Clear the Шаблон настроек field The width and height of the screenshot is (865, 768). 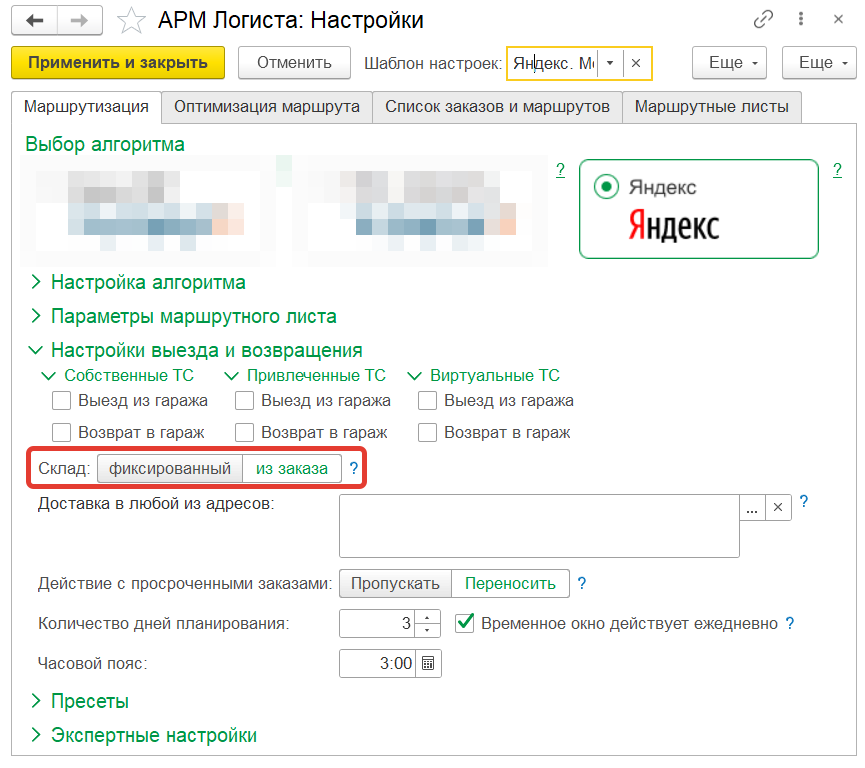(x=636, y=63)
